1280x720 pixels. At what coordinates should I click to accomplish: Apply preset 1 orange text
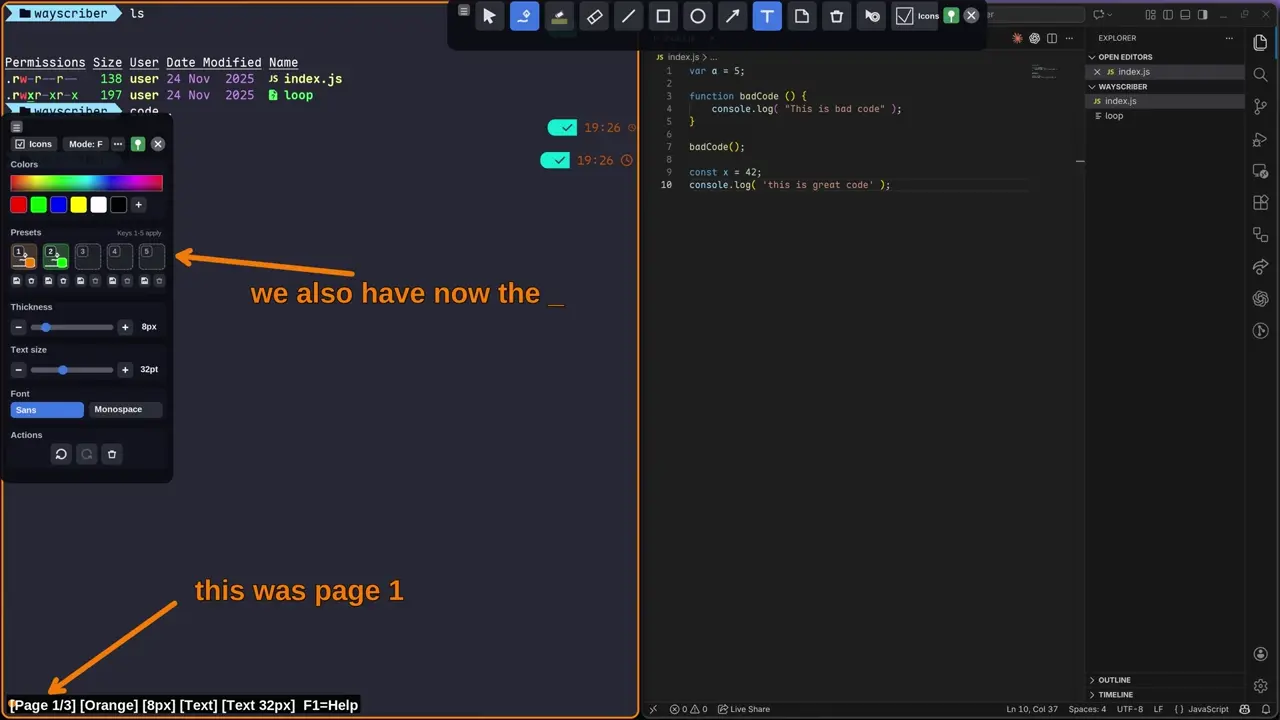[x=24, y=257]
